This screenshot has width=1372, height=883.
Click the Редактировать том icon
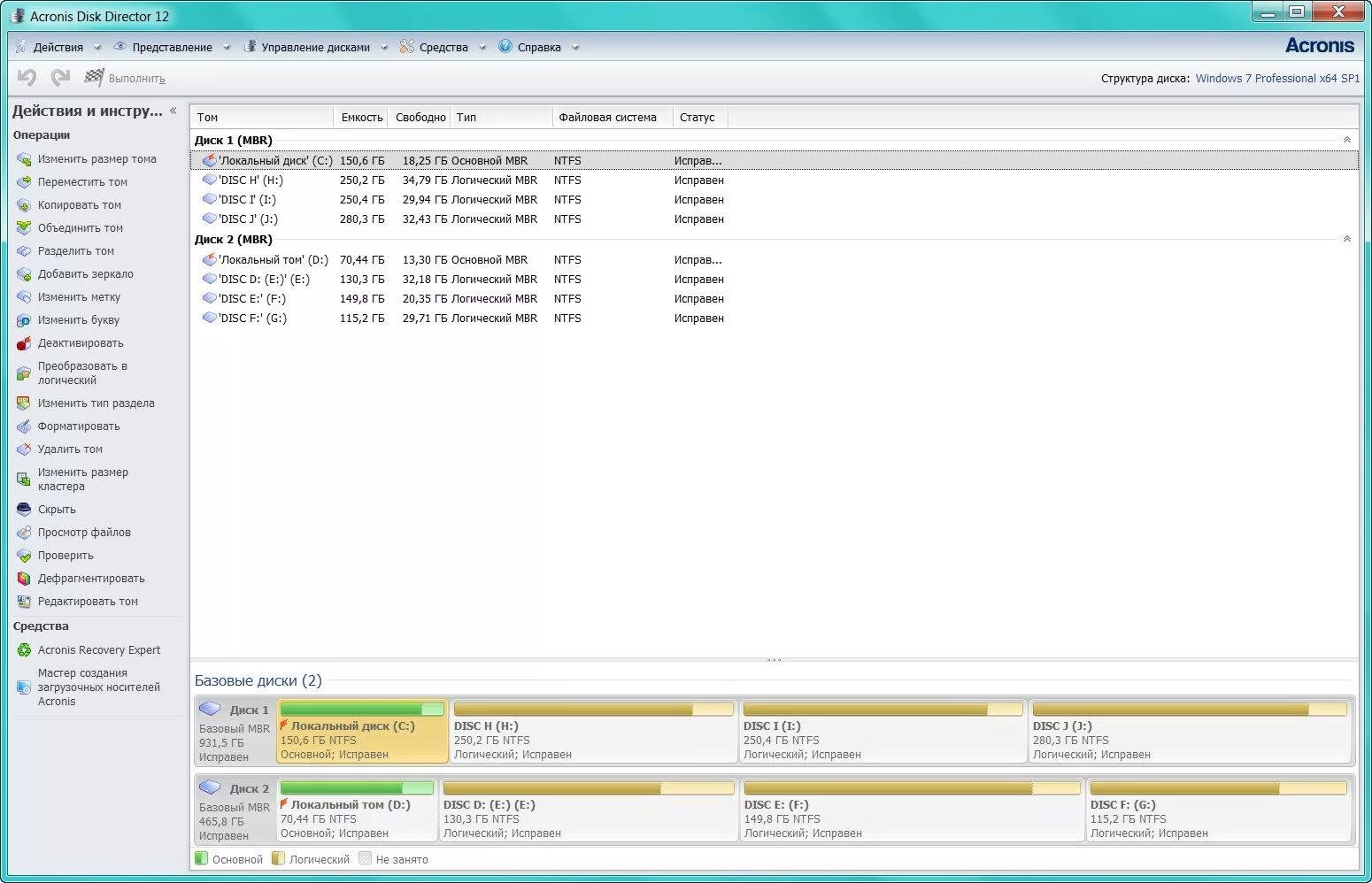pyautogui.click(x=24, y=602)
